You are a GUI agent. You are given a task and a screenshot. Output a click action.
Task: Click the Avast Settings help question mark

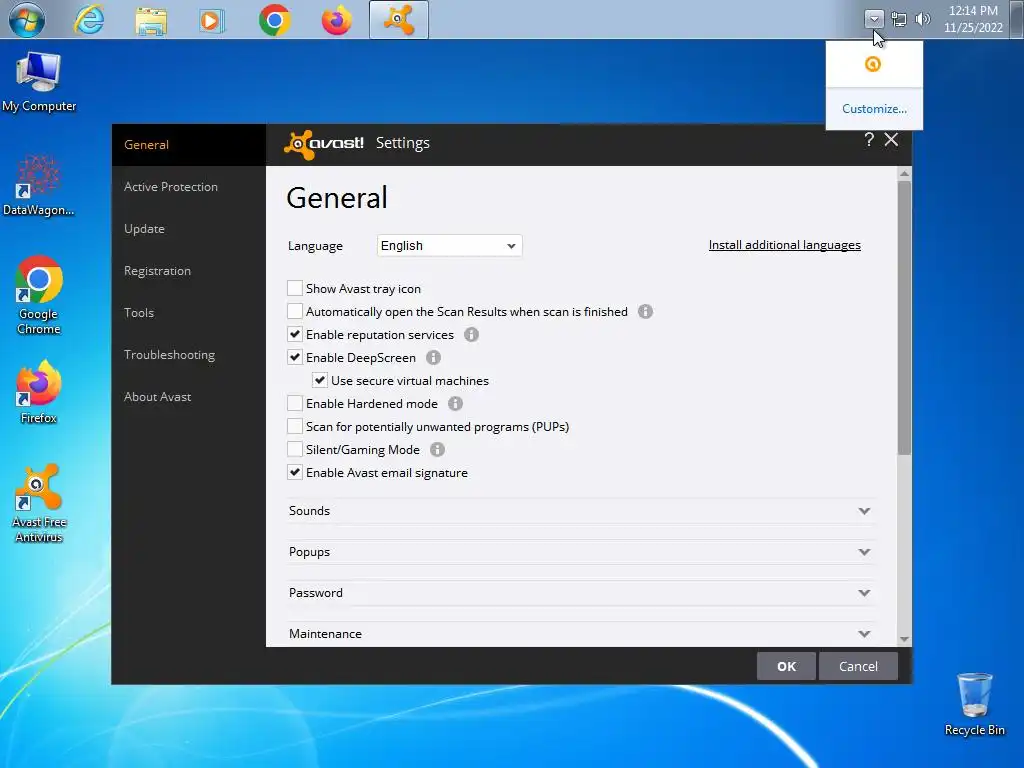(869, 139)
